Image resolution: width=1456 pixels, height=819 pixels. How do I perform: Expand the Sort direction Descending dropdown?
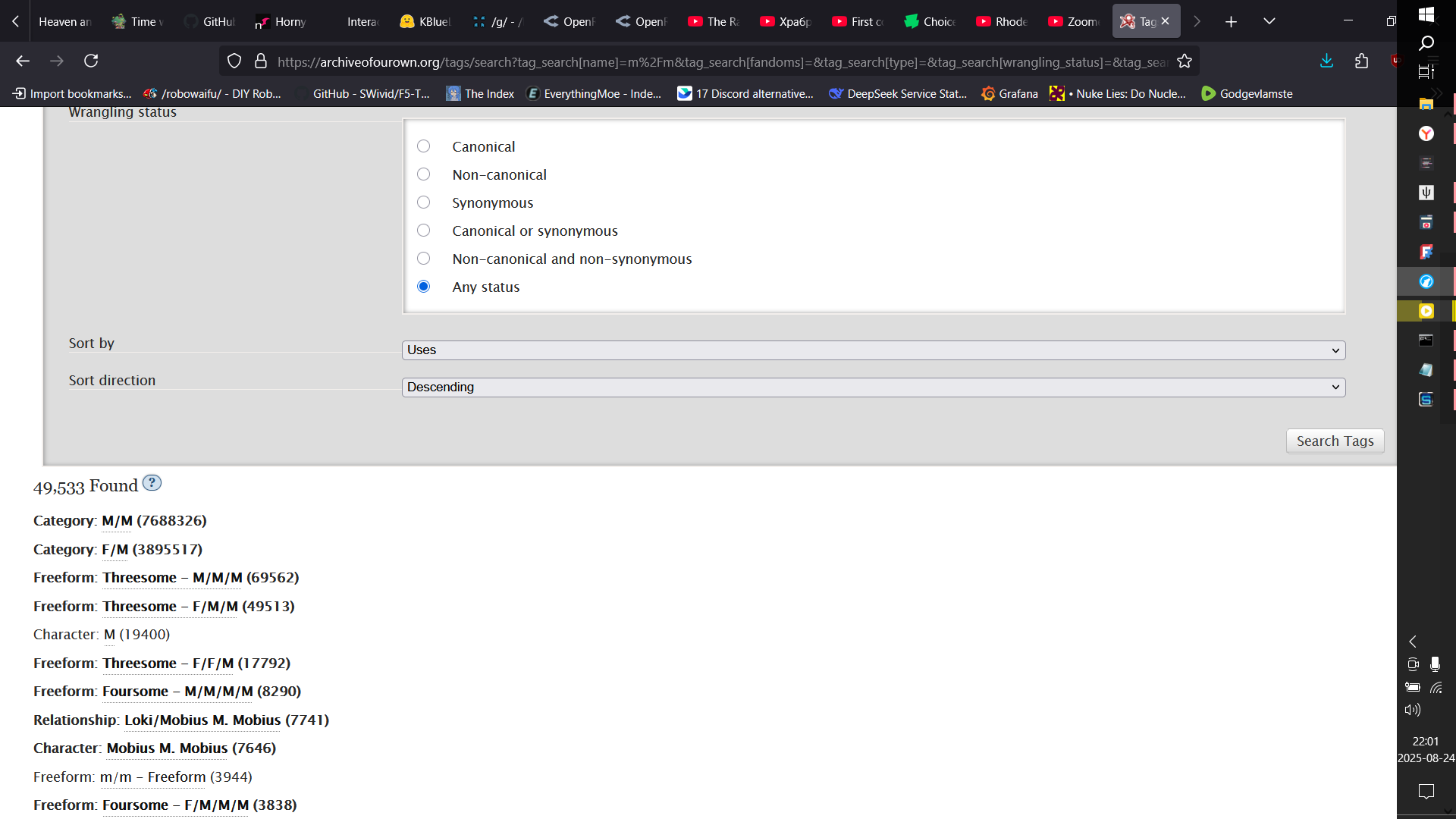873,388
